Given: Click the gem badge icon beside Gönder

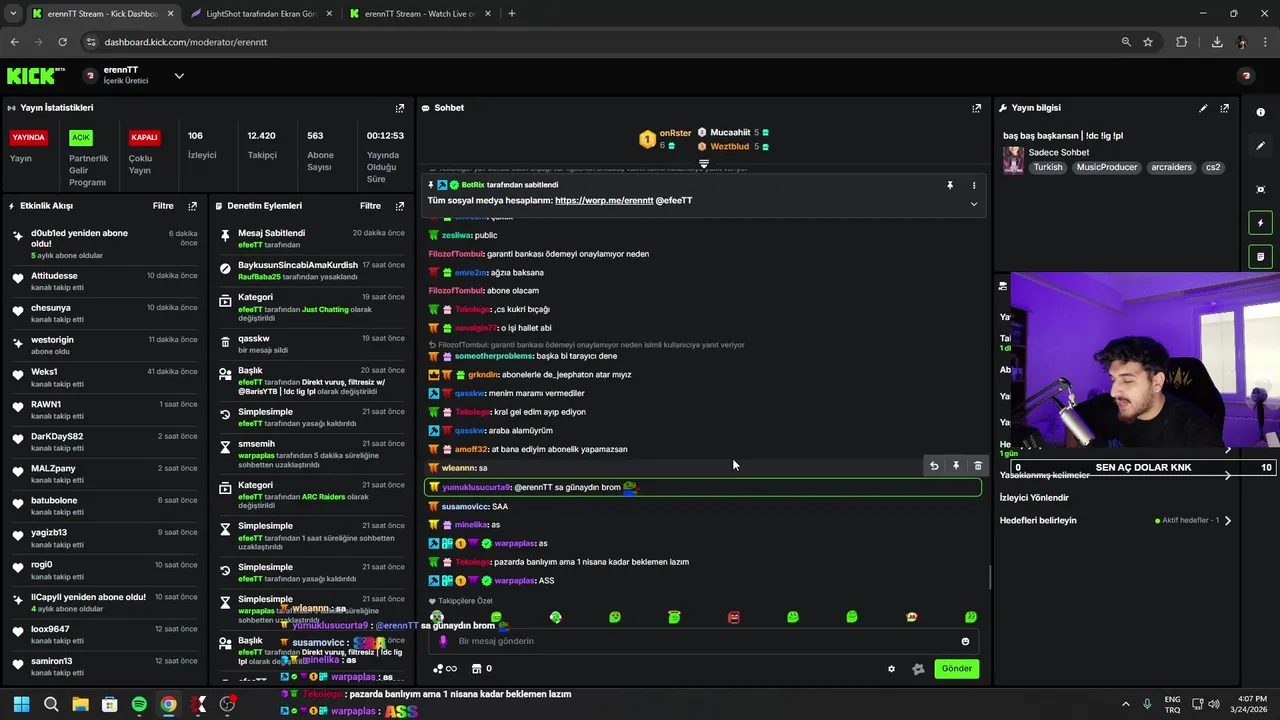Looking at the screenshot, I should [x=918, y=669].
